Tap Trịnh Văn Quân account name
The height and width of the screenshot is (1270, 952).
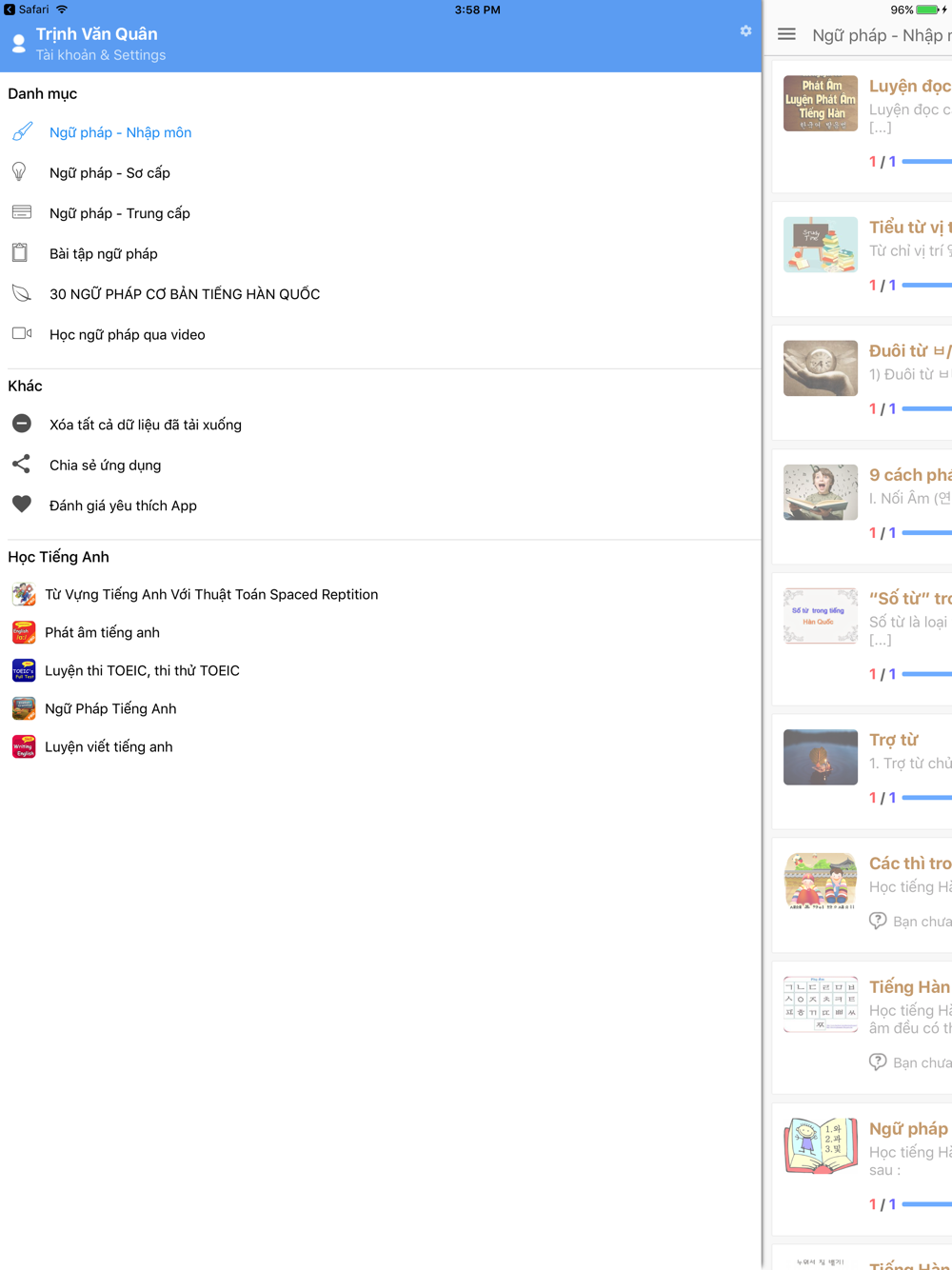tap(97, 34)
